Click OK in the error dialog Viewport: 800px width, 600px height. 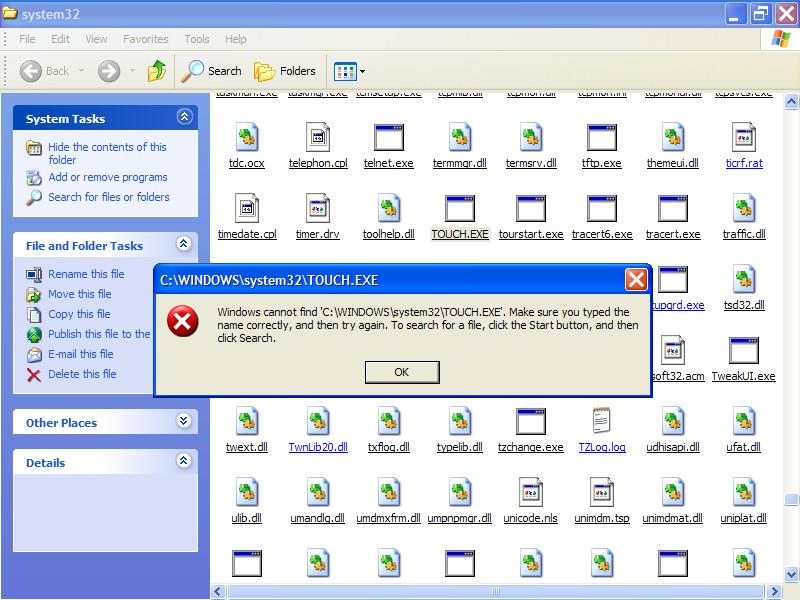pos(402,372)
